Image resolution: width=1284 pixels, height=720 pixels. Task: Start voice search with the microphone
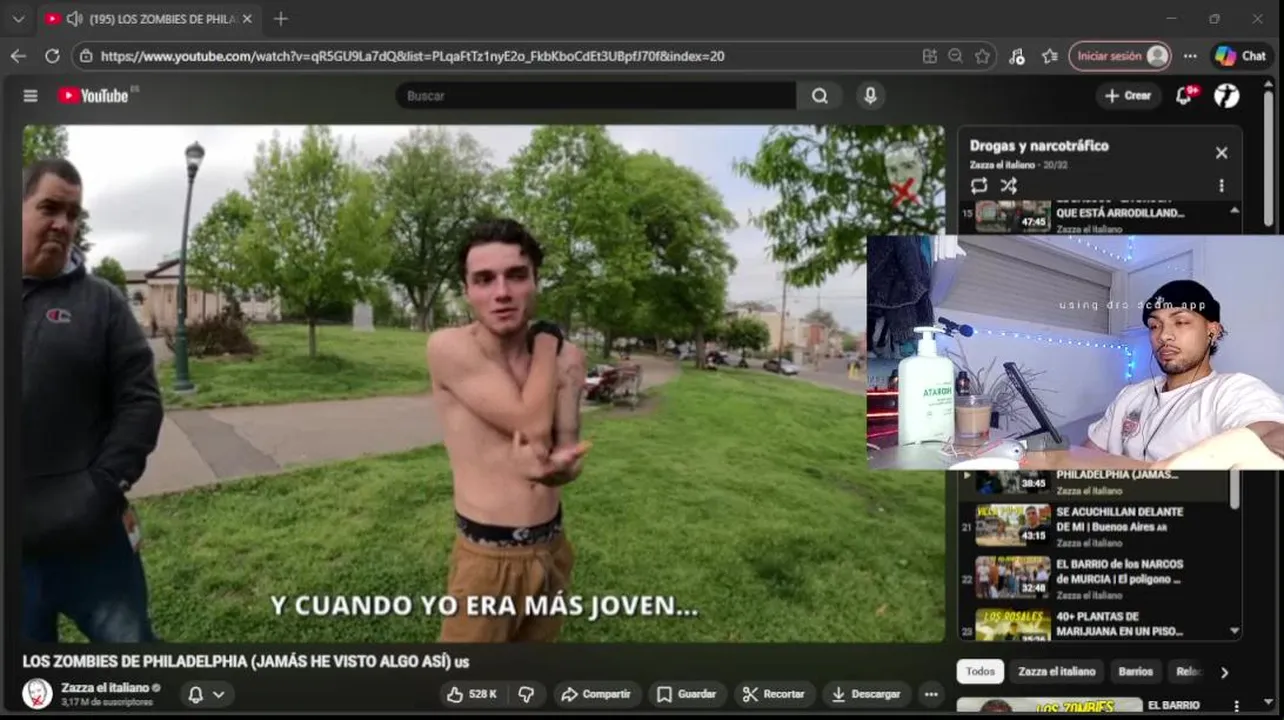[870, 96]
